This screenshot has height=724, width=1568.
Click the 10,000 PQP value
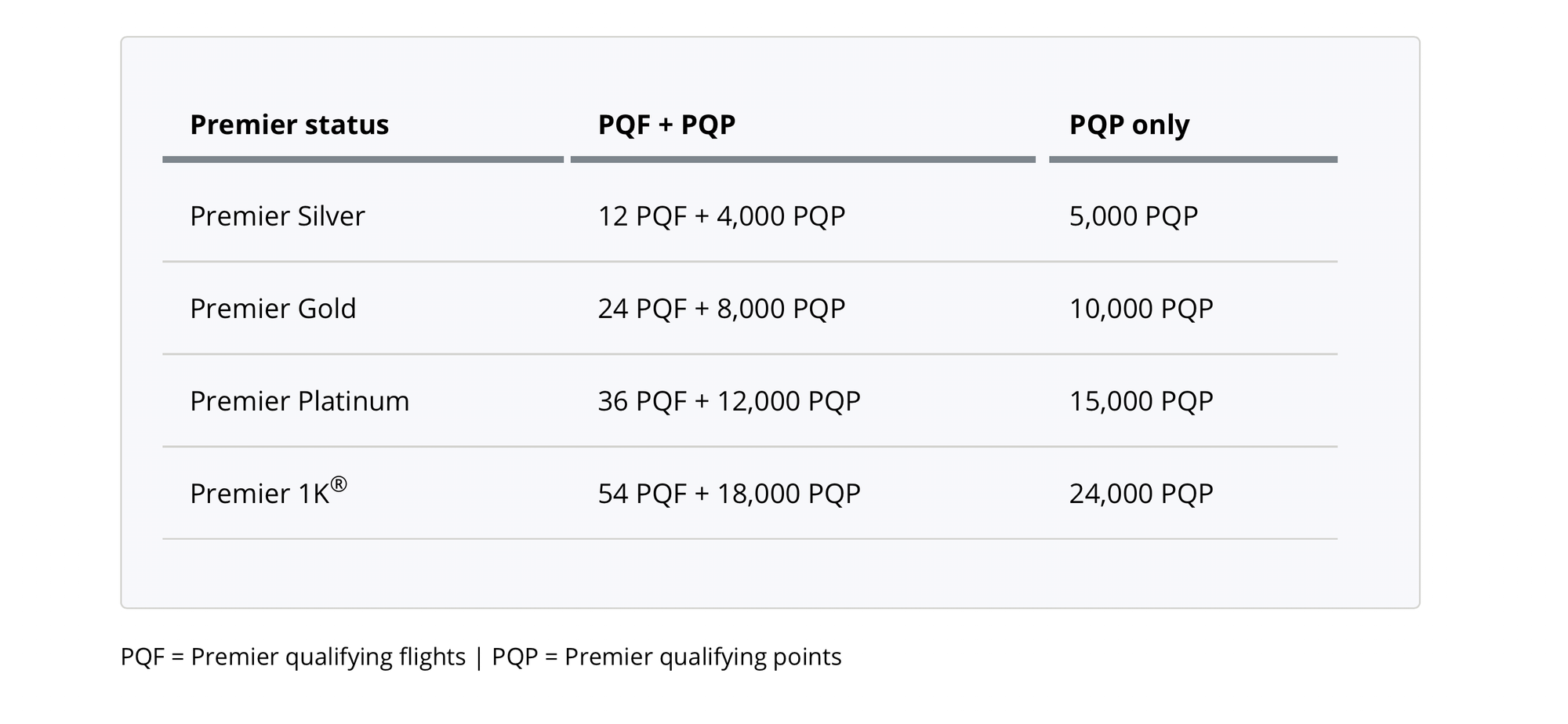[x=1142, y=309]
